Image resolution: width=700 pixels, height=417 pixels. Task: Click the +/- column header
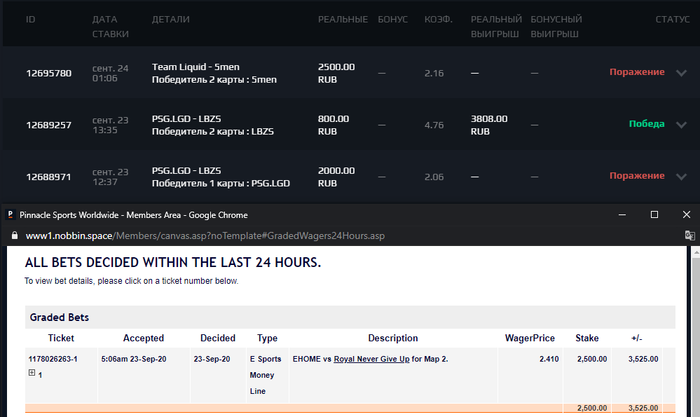click(x=637, y=338)
